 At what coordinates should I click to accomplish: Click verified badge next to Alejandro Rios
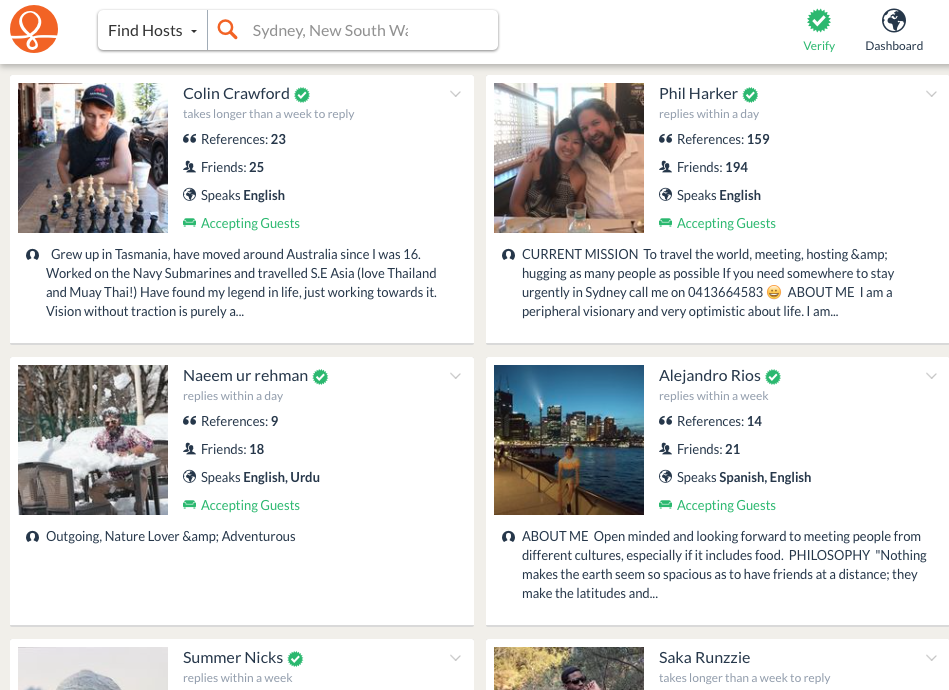[773, 376]
